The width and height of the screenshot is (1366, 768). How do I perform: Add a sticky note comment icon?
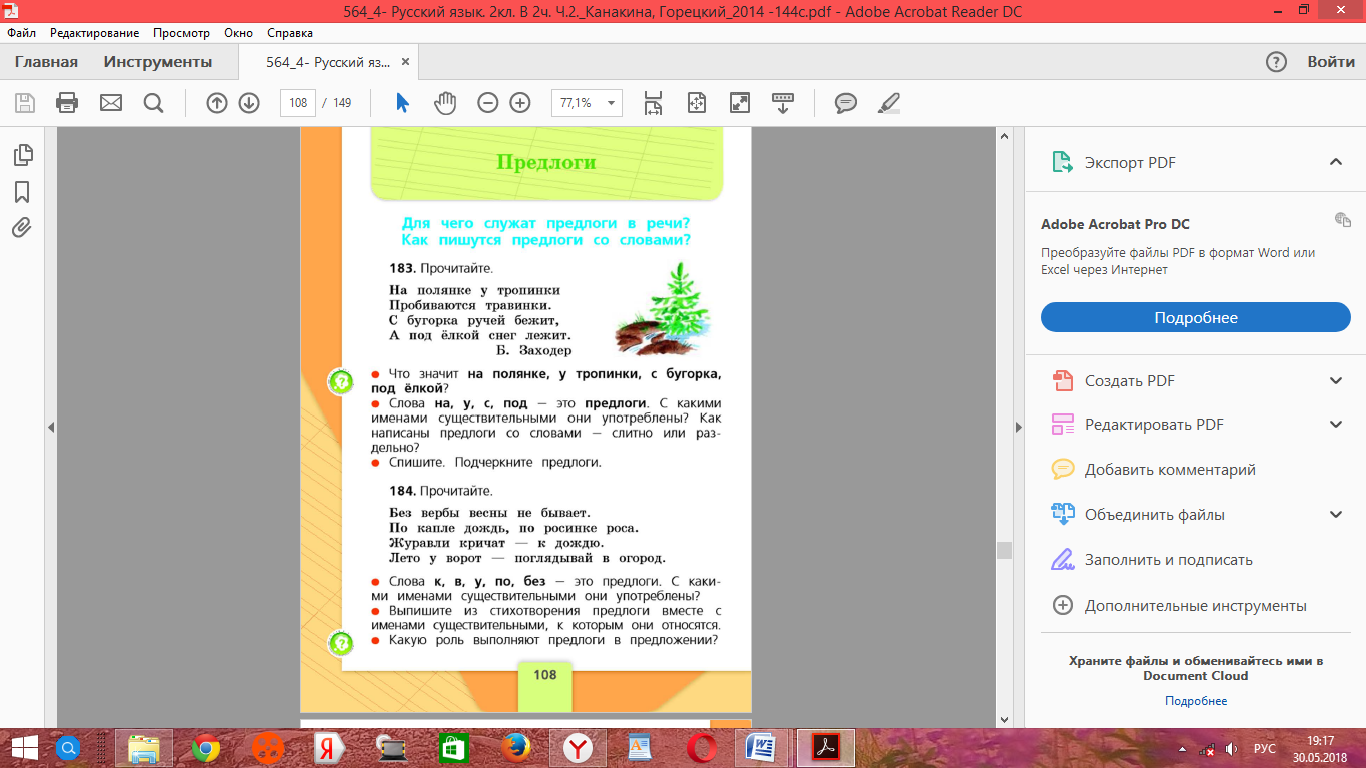click(x=846, y=102)
